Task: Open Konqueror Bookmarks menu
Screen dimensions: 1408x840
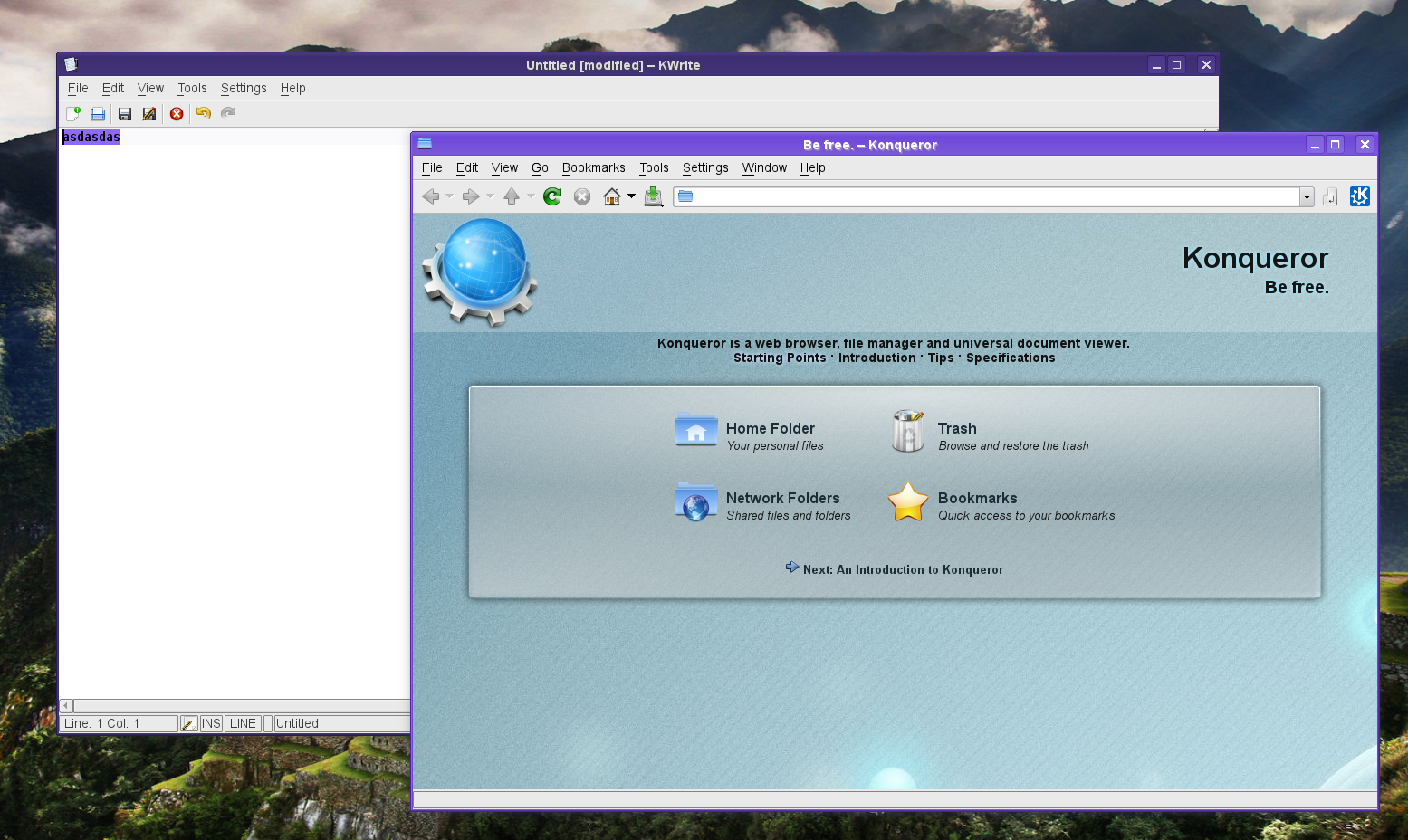Action: (x=593, y=167)
